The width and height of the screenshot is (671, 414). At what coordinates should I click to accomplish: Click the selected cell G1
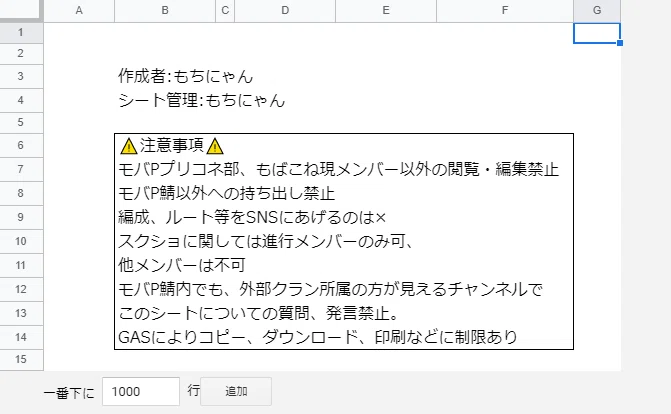click(597, 33)
